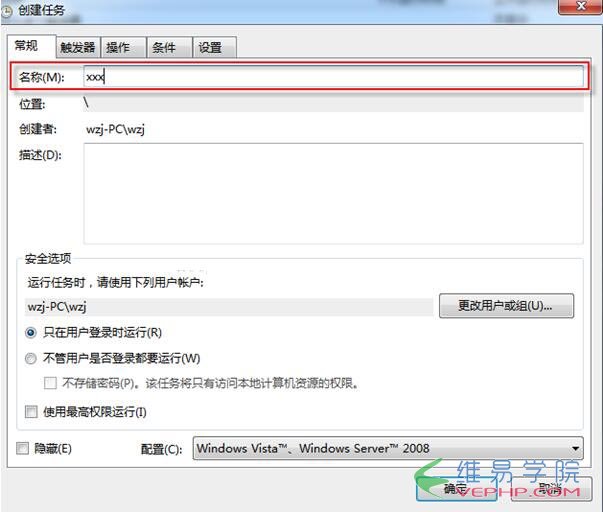Screen dimensions: 603x512
Task: Toggle the 隐藏(E) checkbox
Action: click(x=22, y=448)
